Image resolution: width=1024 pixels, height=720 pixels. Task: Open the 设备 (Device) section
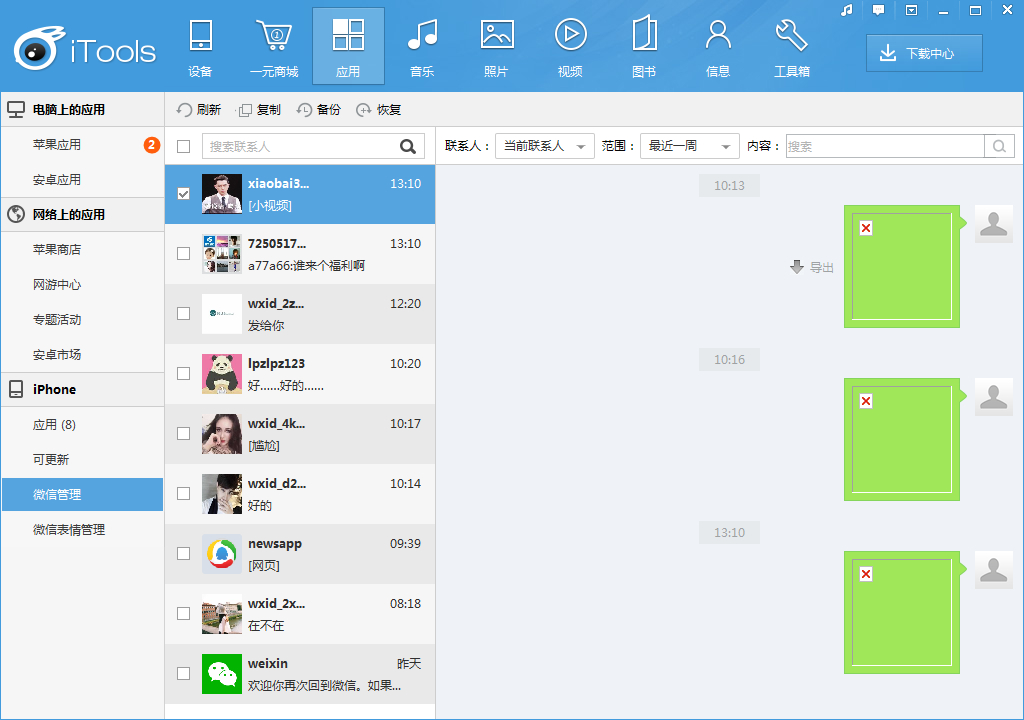[x=200, y=47]
